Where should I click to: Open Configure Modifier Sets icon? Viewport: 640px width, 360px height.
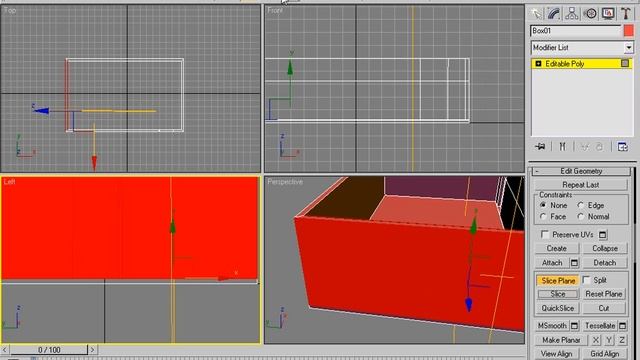[622, 147]
